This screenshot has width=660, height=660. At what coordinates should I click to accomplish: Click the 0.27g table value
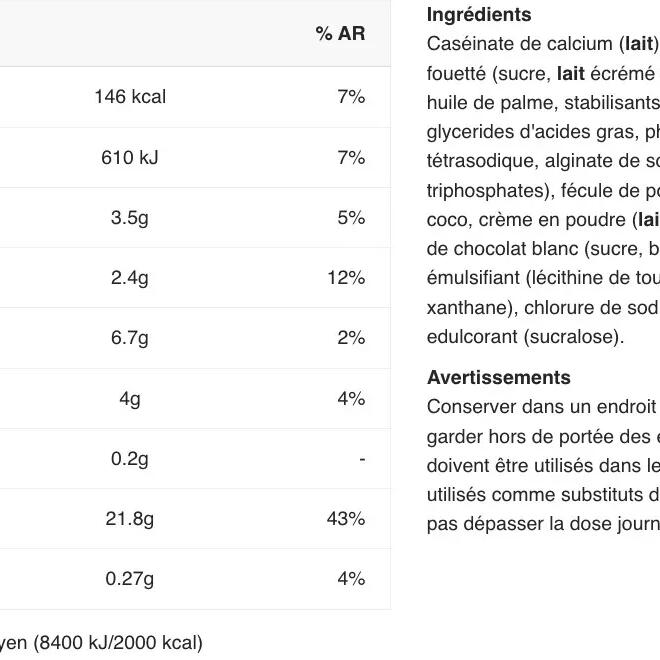tap(130, 578)
